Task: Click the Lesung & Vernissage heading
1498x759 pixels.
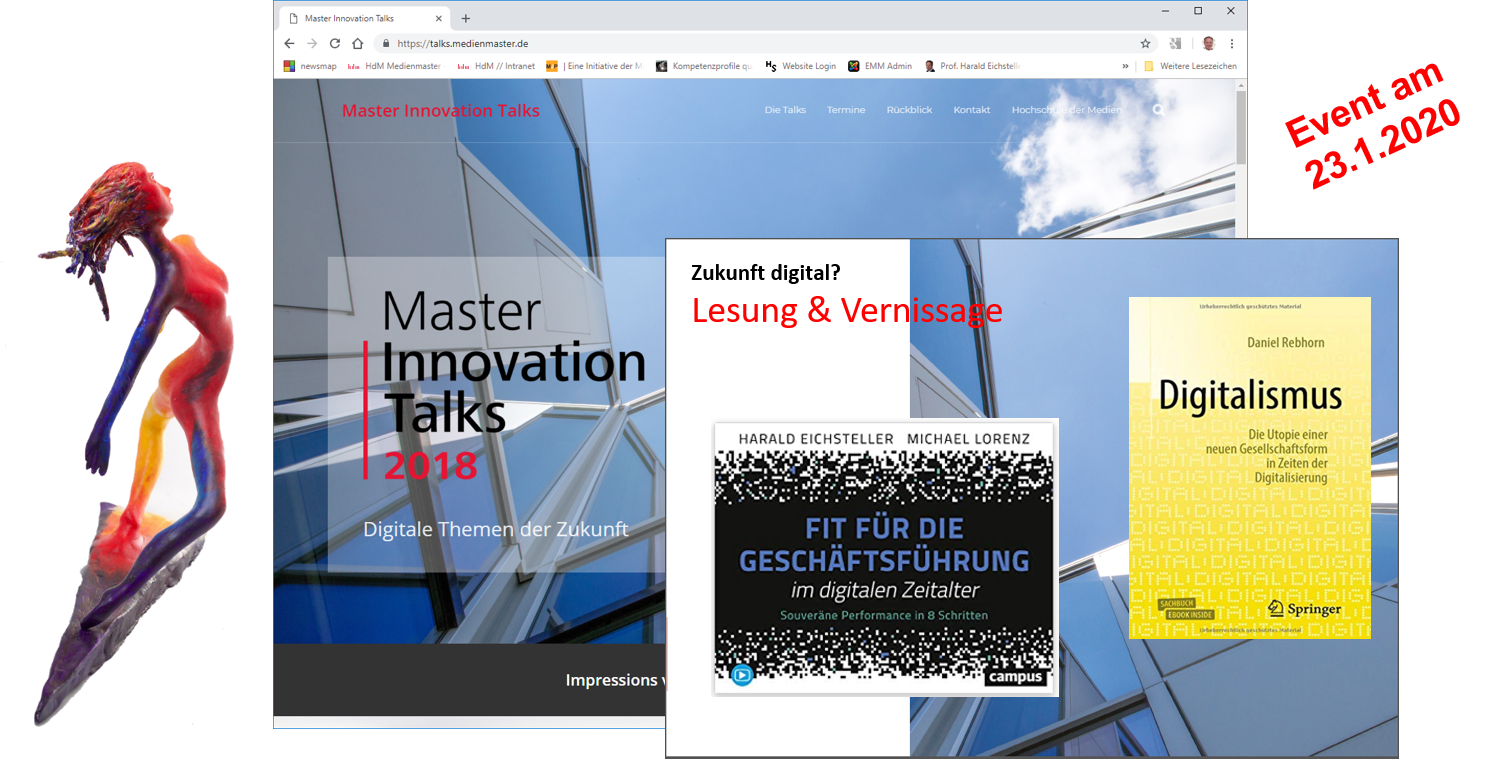Action: pos(847,310)
